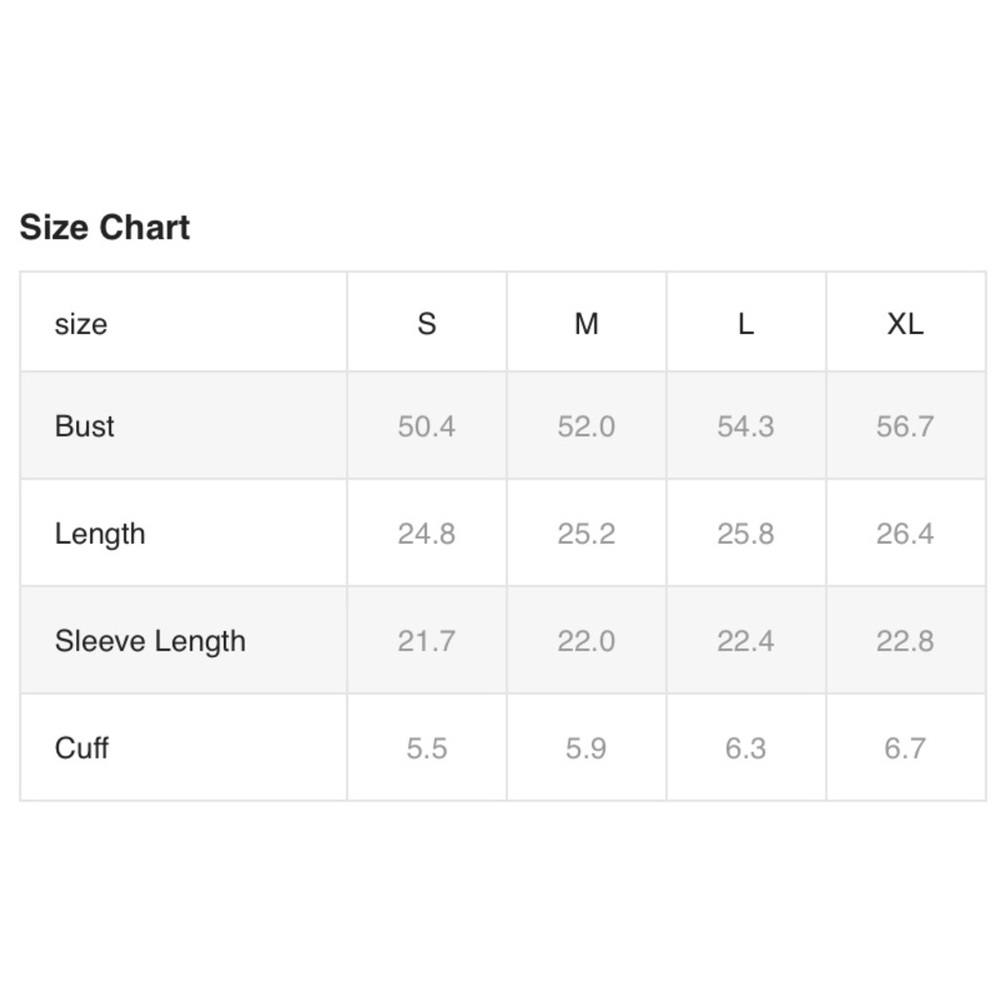Click the Size Chart heading
The image size is (1000, 1000).
[105, 227]
